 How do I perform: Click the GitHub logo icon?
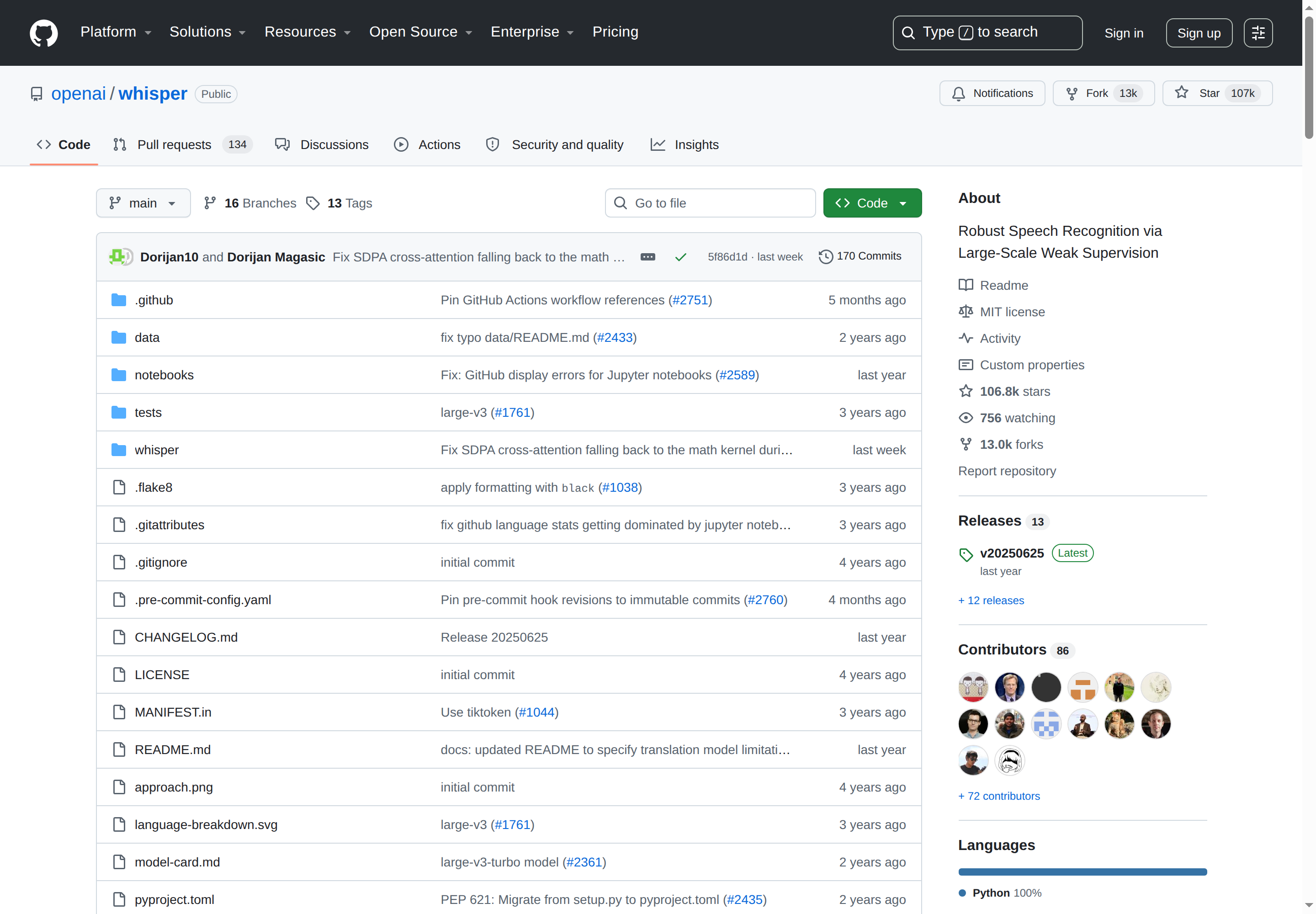click(x=43, y=32)
